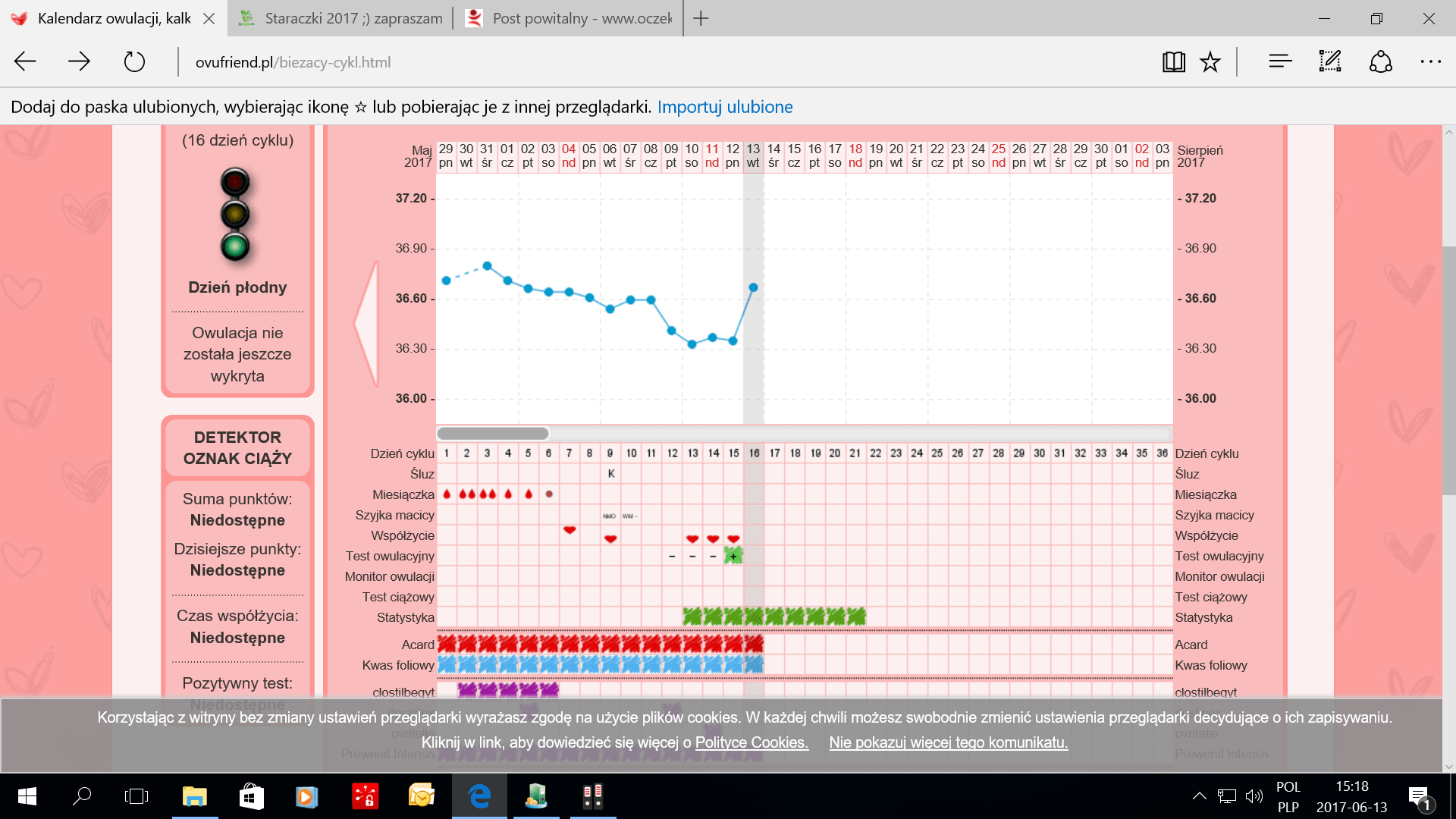Click the browser refresh icon

point(134,61)
